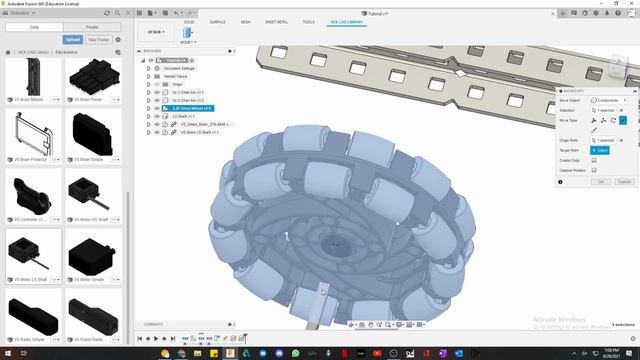Select the Rotate move type icon
Image resolution: width=640 pixels, height=360 pixels.
pyautogui.click(x=613, y=120)
